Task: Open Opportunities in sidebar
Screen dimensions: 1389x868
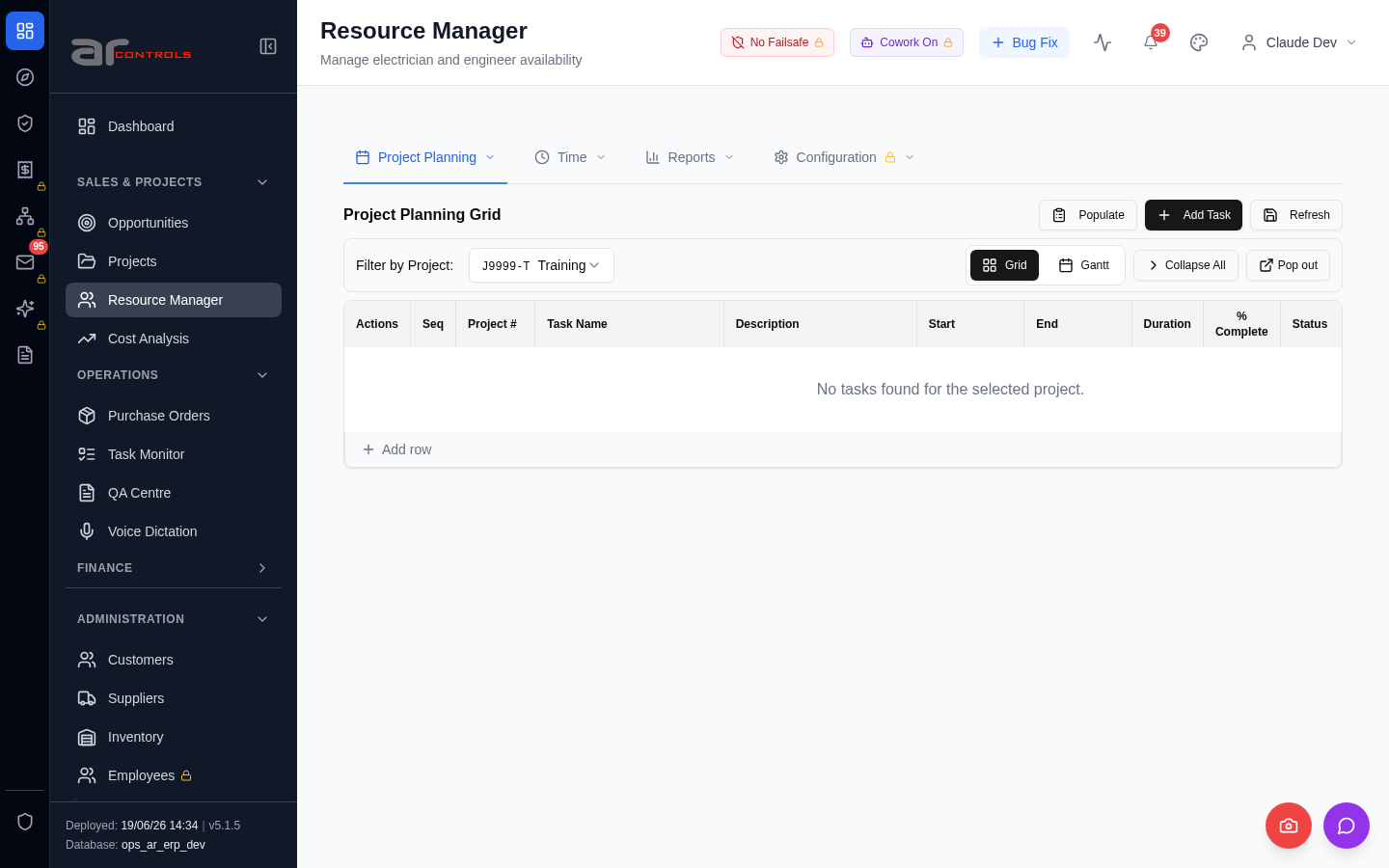Action: point(174,223)
